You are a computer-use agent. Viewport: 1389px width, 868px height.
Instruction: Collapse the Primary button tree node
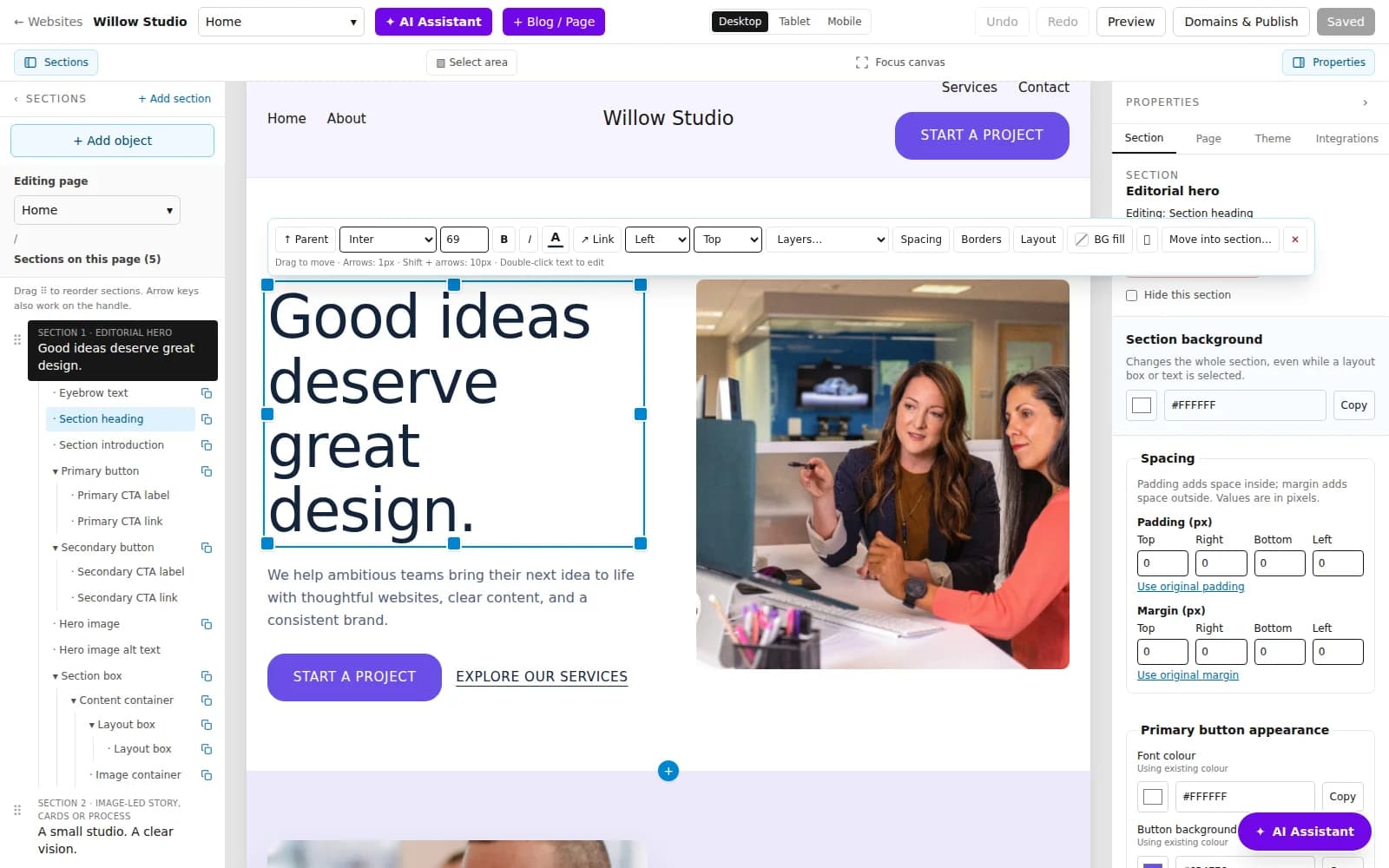tap(56, 471)
